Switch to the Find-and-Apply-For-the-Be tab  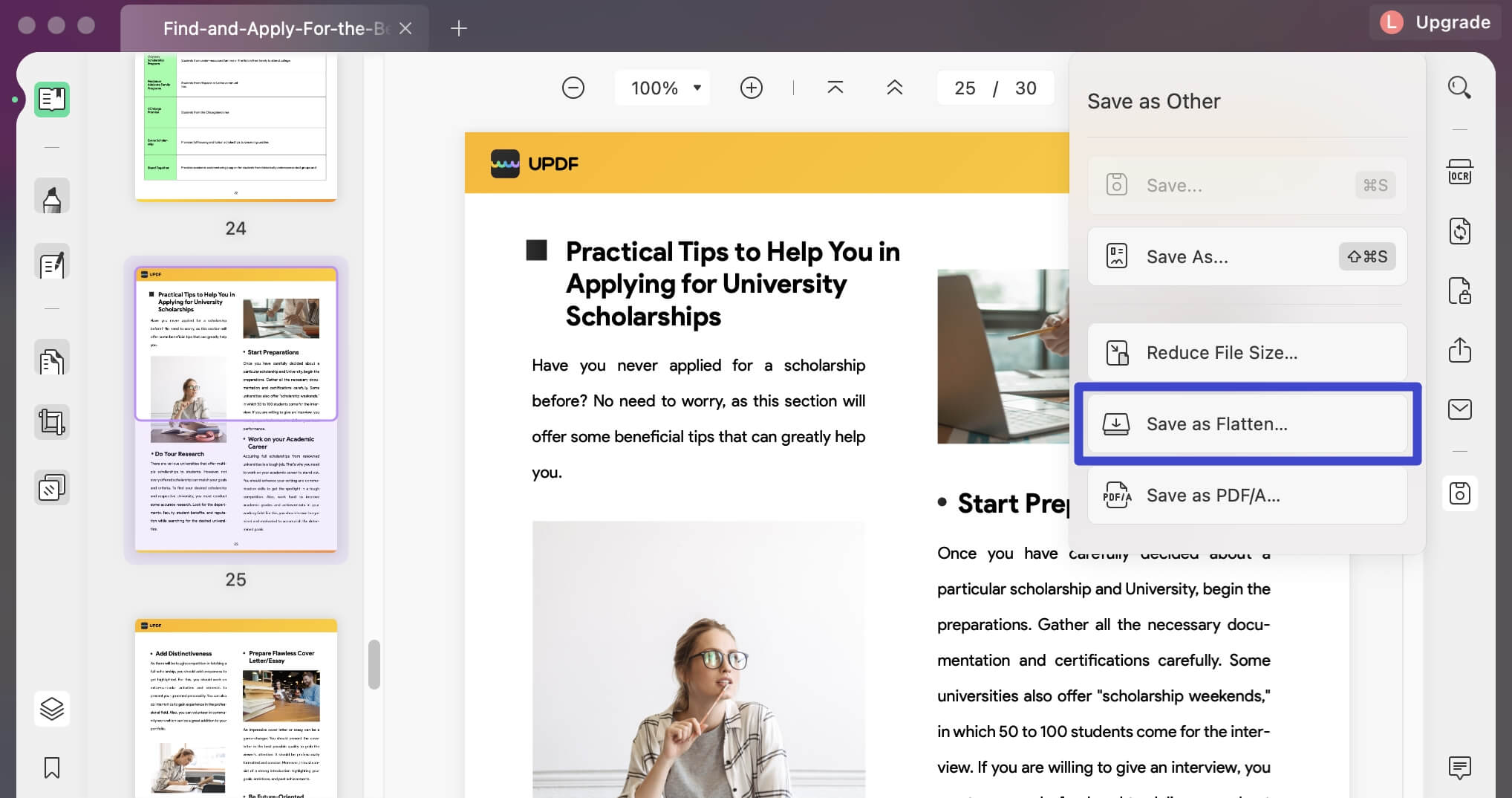275,28
